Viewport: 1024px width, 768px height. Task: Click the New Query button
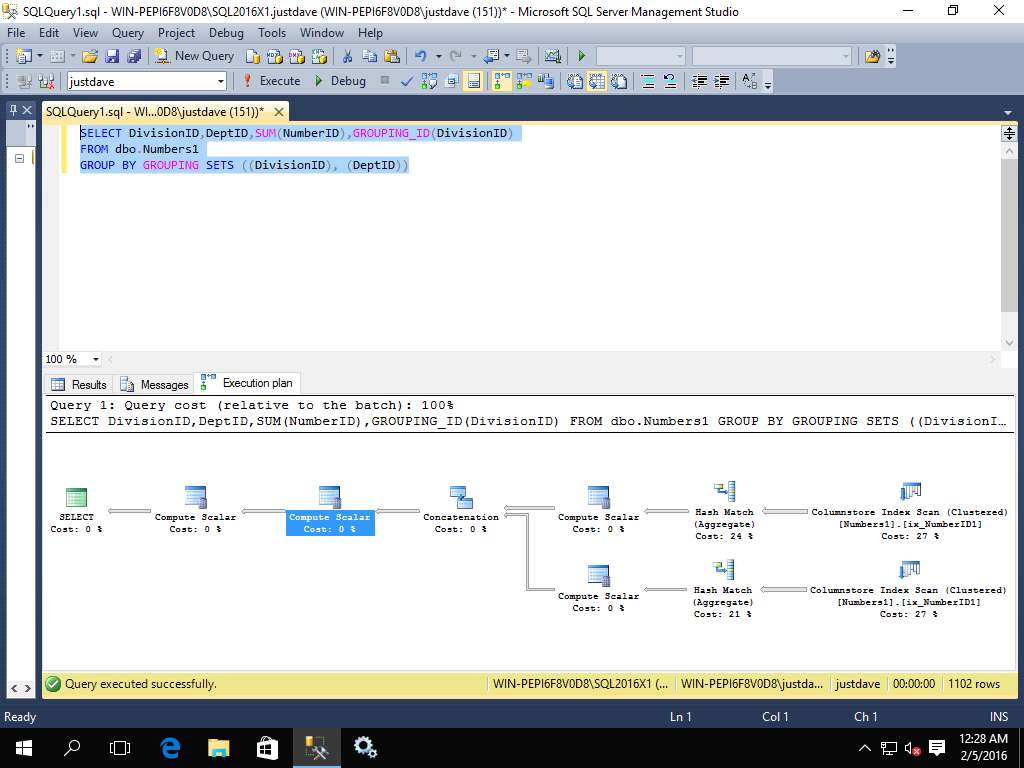pos(194,56)
